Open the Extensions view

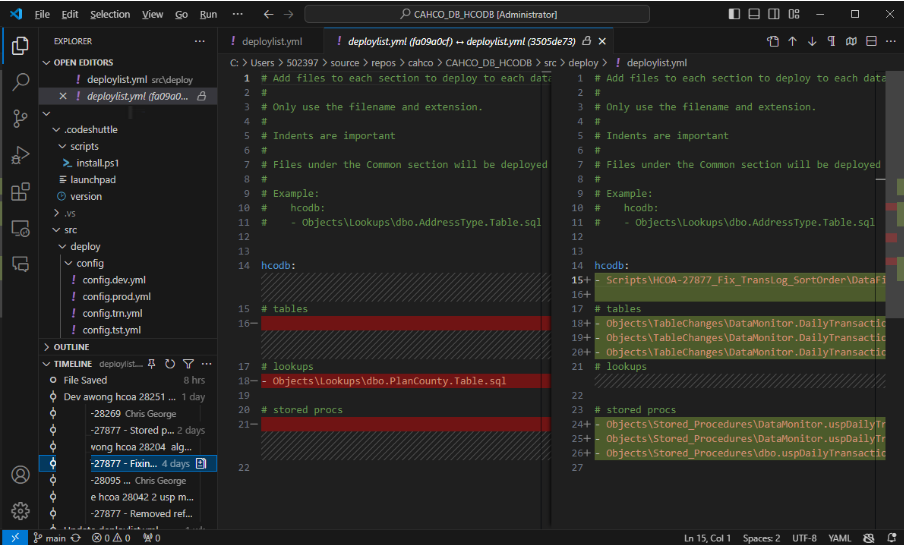point(20,192)
